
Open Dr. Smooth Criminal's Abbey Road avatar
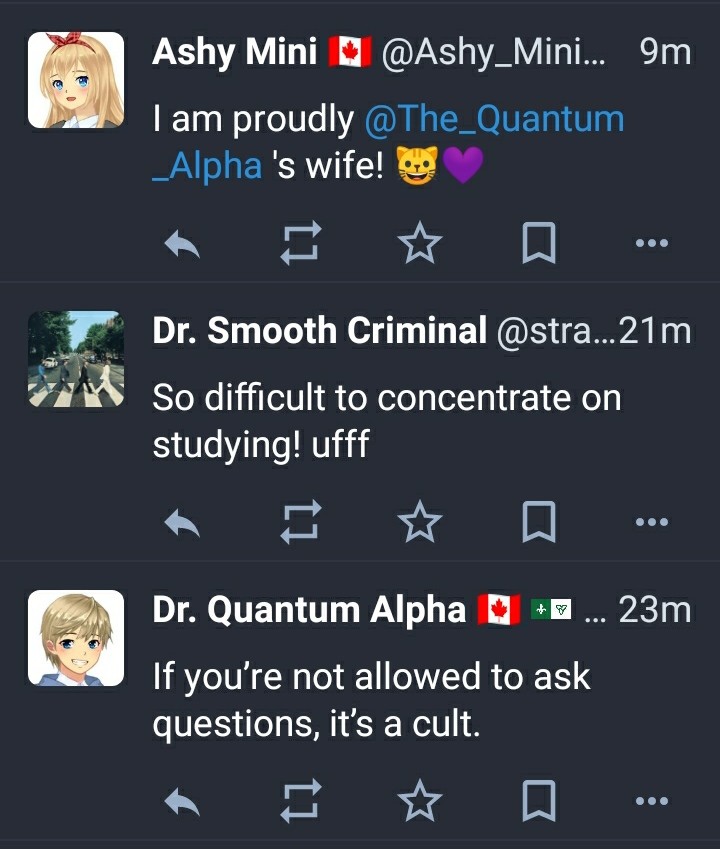pos(76,359)
